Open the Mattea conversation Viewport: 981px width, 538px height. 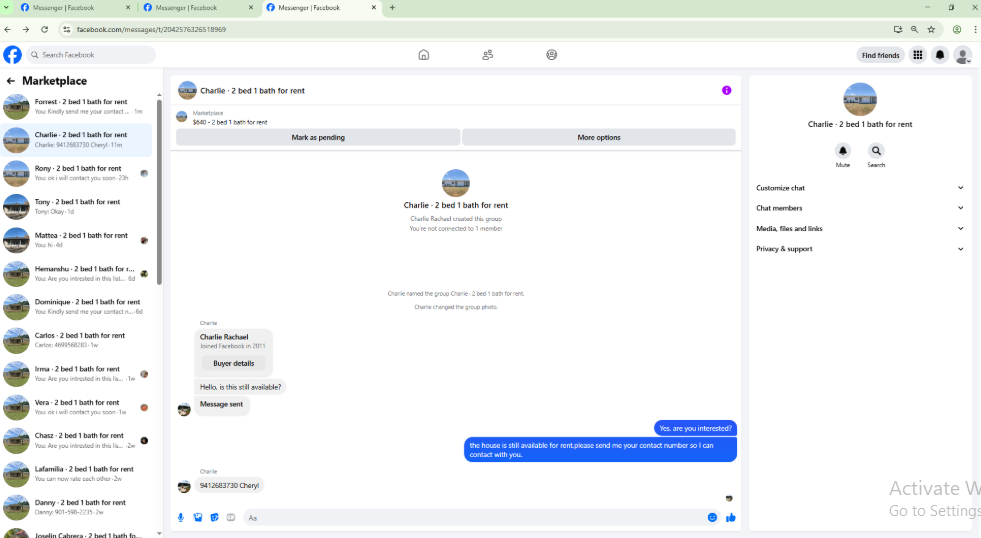[x=77, y=240]
